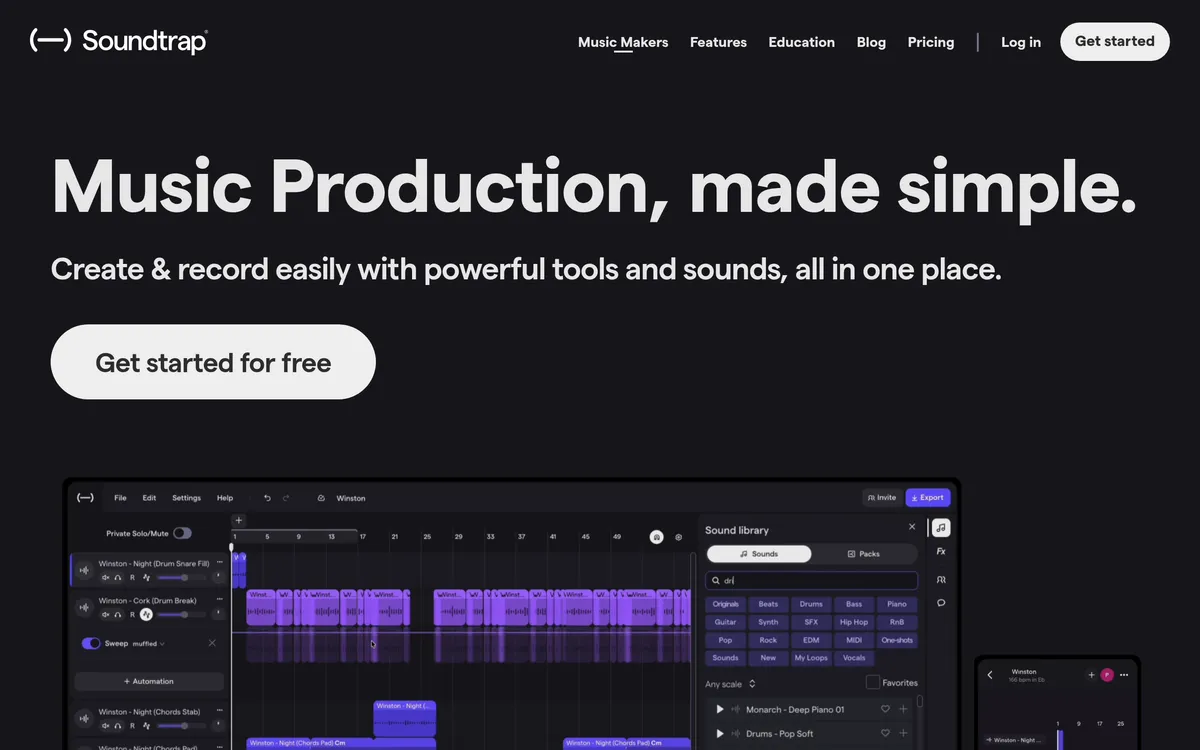Open the chat comments bubble icon
1200x750 pixels.
coord(941,603)
